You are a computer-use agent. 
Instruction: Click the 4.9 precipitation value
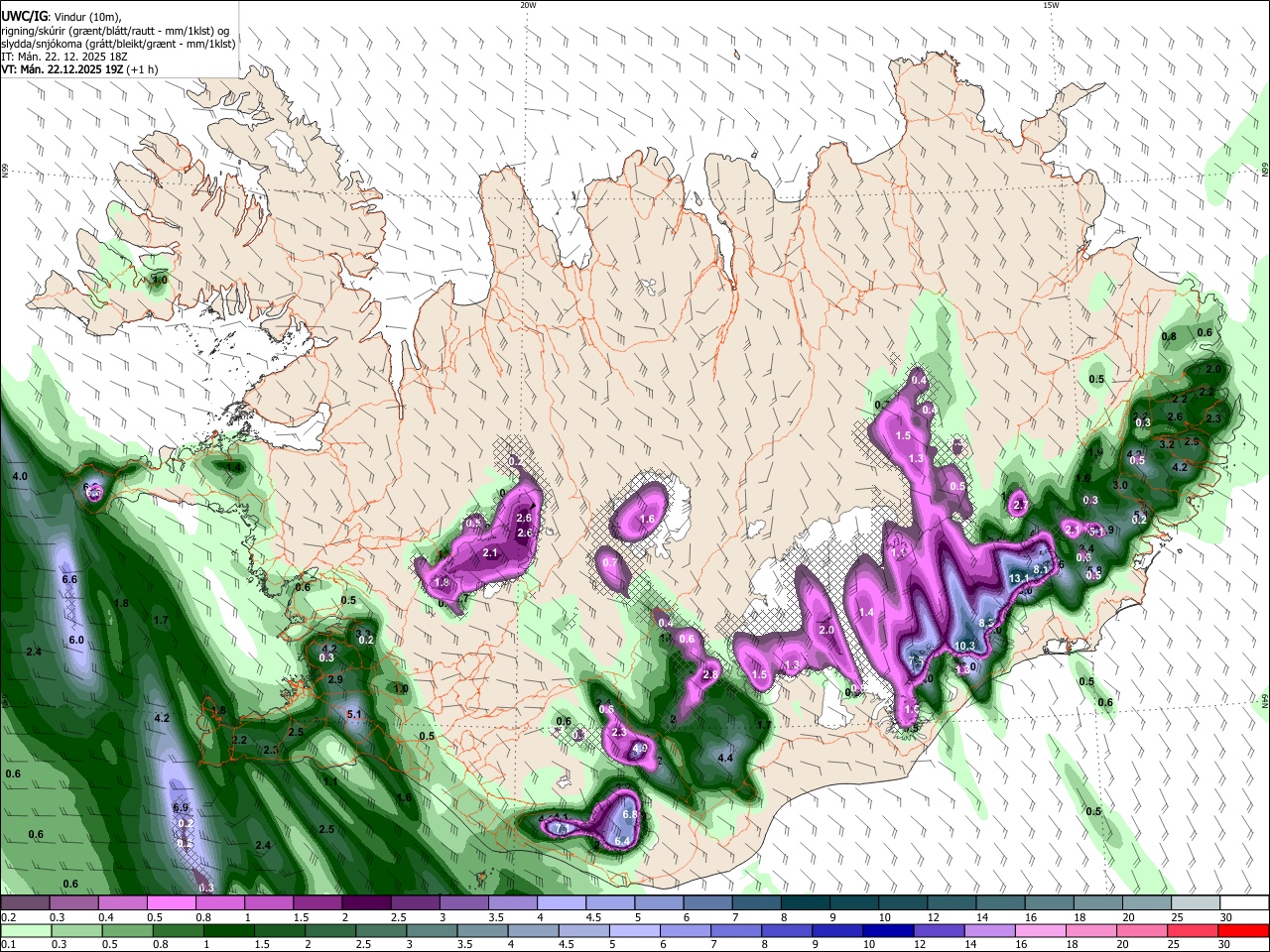(640, 748)
